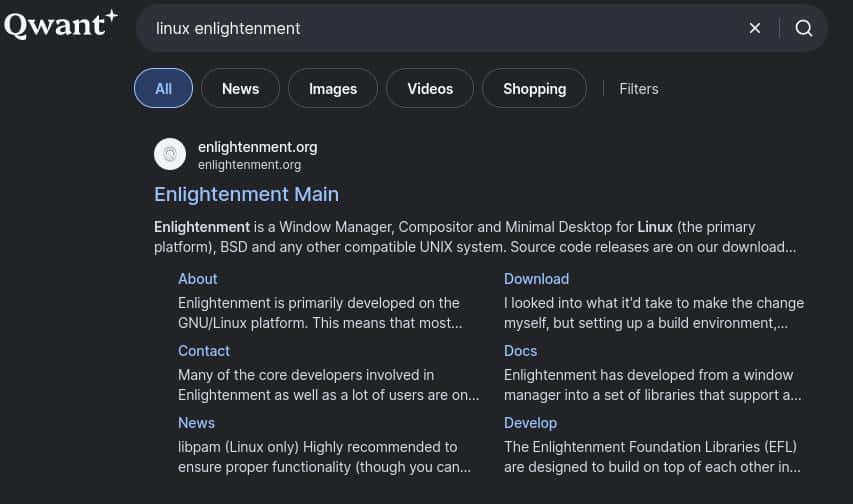
Task: Open the Enlightenment Main result link
Action: [x=246, y=194]
